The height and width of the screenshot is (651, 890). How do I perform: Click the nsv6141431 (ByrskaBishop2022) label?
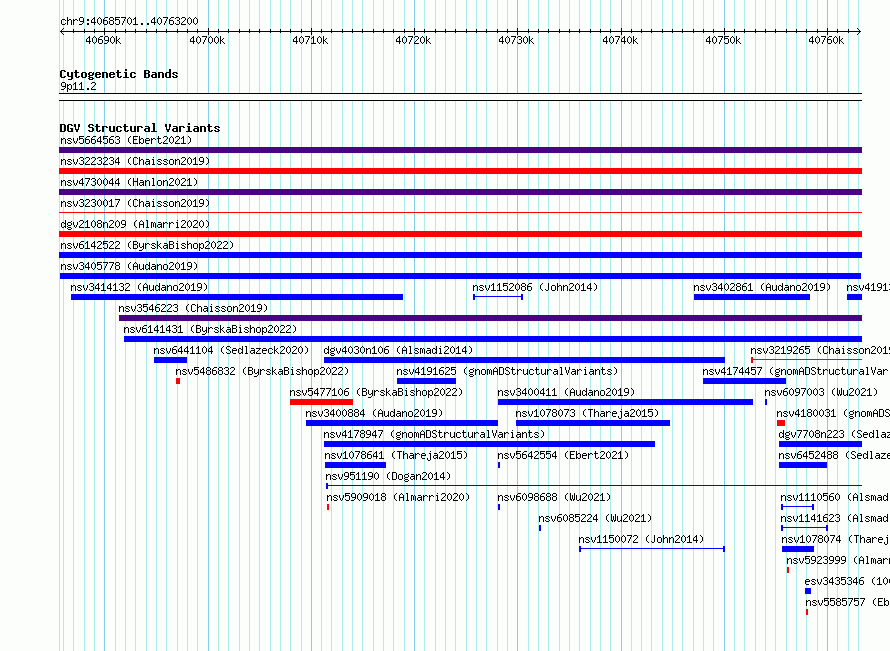click(210, 329)
